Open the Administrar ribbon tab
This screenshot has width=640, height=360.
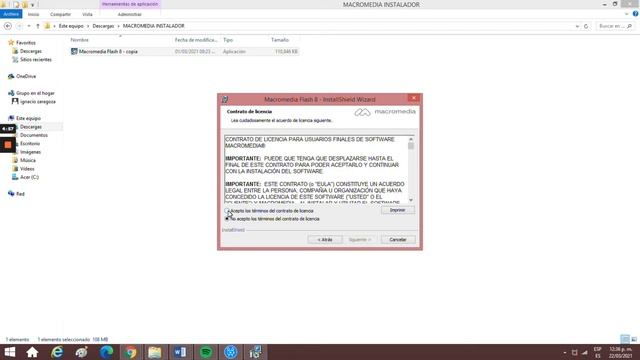click(130, 14)
